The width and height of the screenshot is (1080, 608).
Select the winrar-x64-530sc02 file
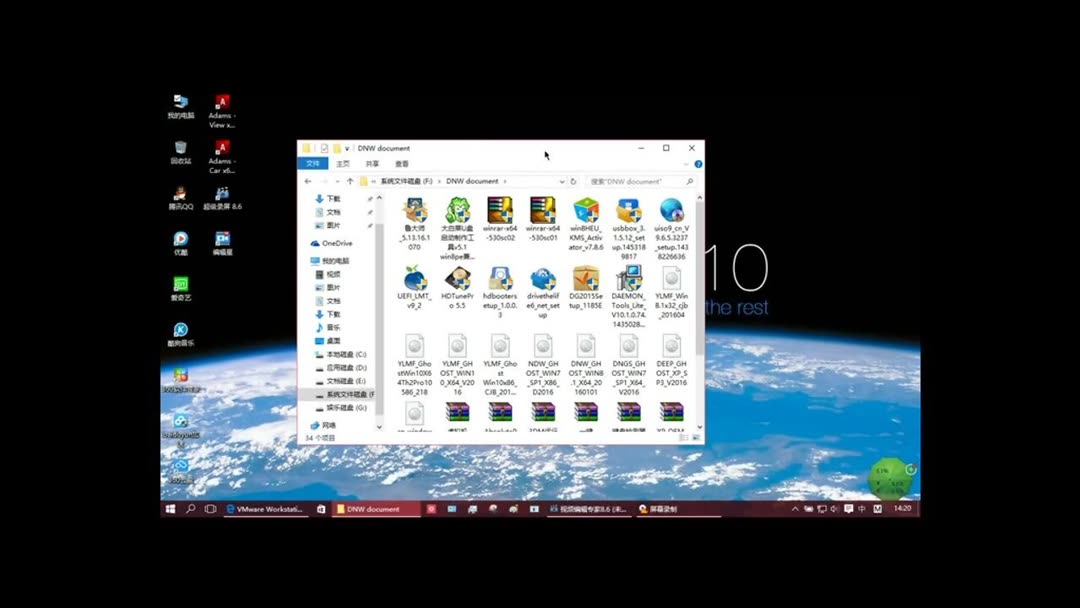(x=500, y=220)
